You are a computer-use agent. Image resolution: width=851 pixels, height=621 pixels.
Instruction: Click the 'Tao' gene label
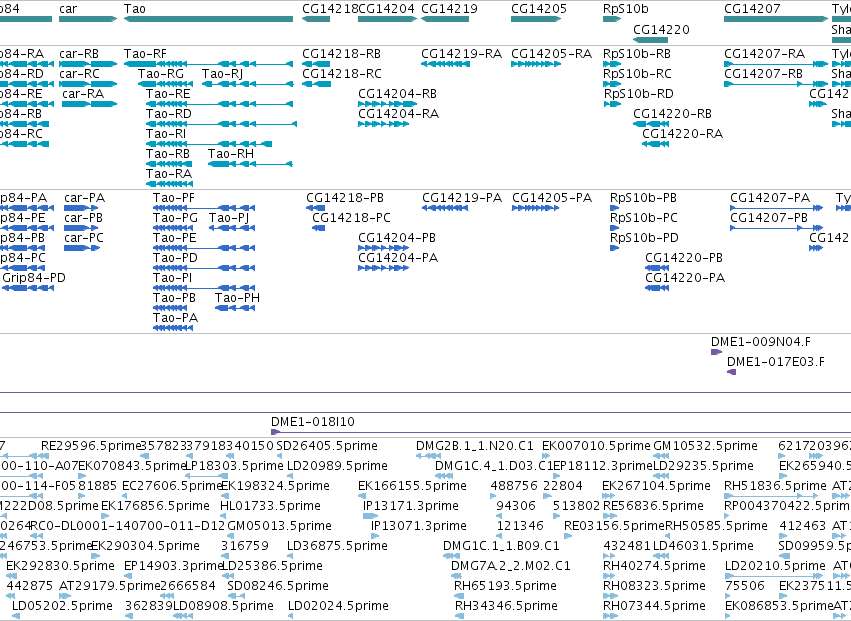135,9
